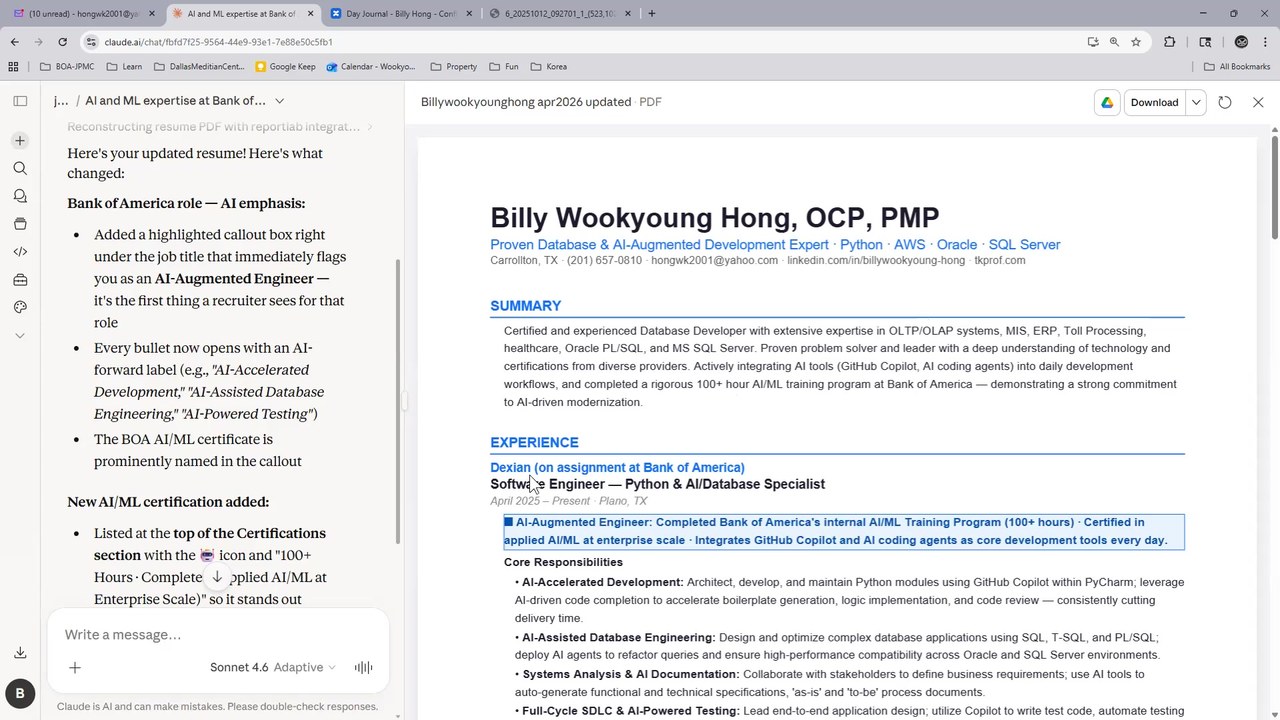
Task: Start a new chat with the plus icon in sidebar
Action: (20, 141)
